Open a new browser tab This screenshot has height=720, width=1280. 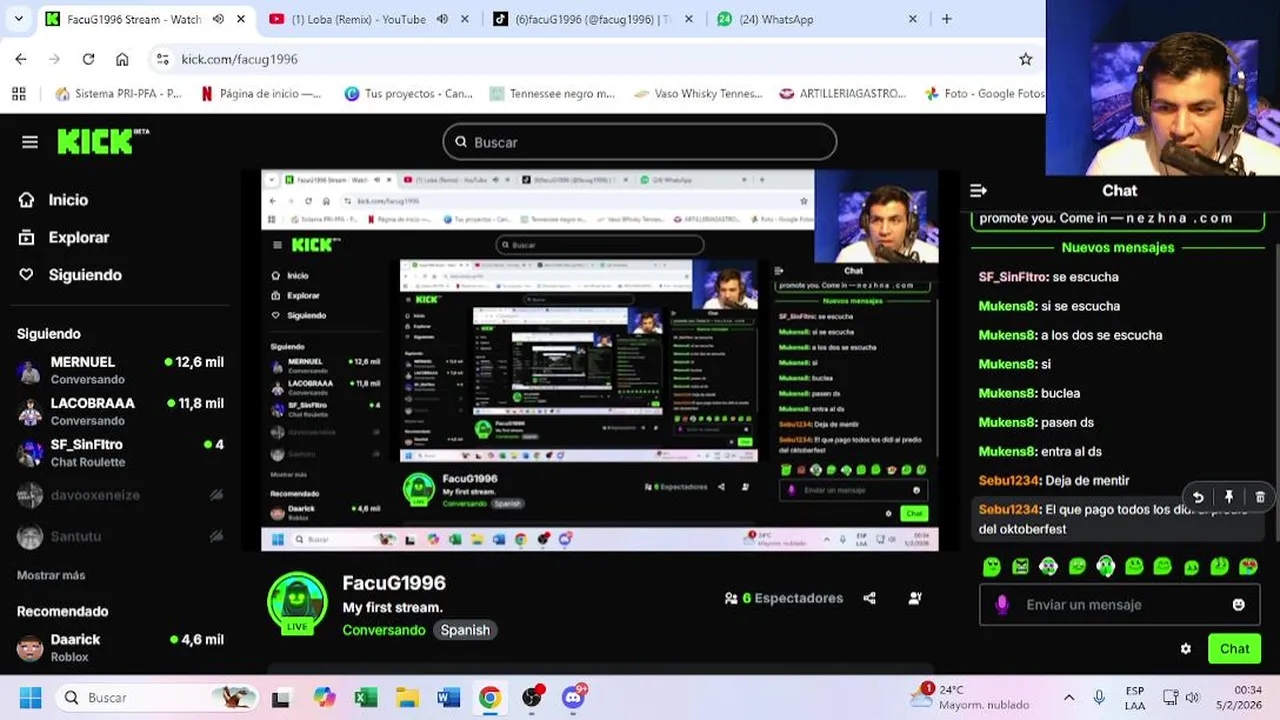click(x=946, y=19)
